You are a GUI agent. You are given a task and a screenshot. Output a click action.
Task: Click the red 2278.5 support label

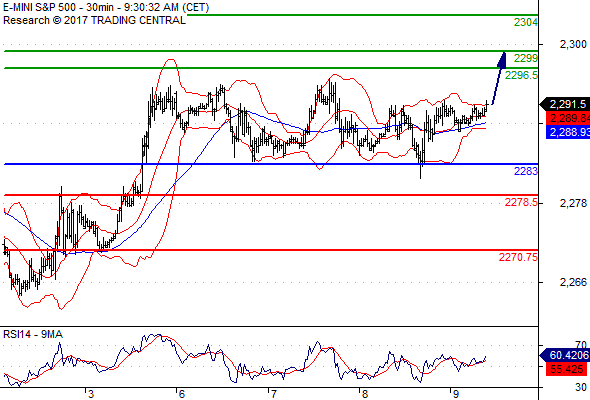(x=521, y=202)
